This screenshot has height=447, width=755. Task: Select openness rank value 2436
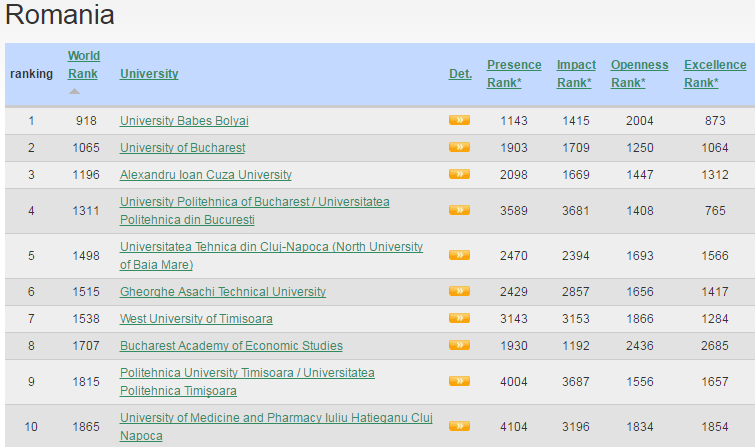[x=639, y=345]
